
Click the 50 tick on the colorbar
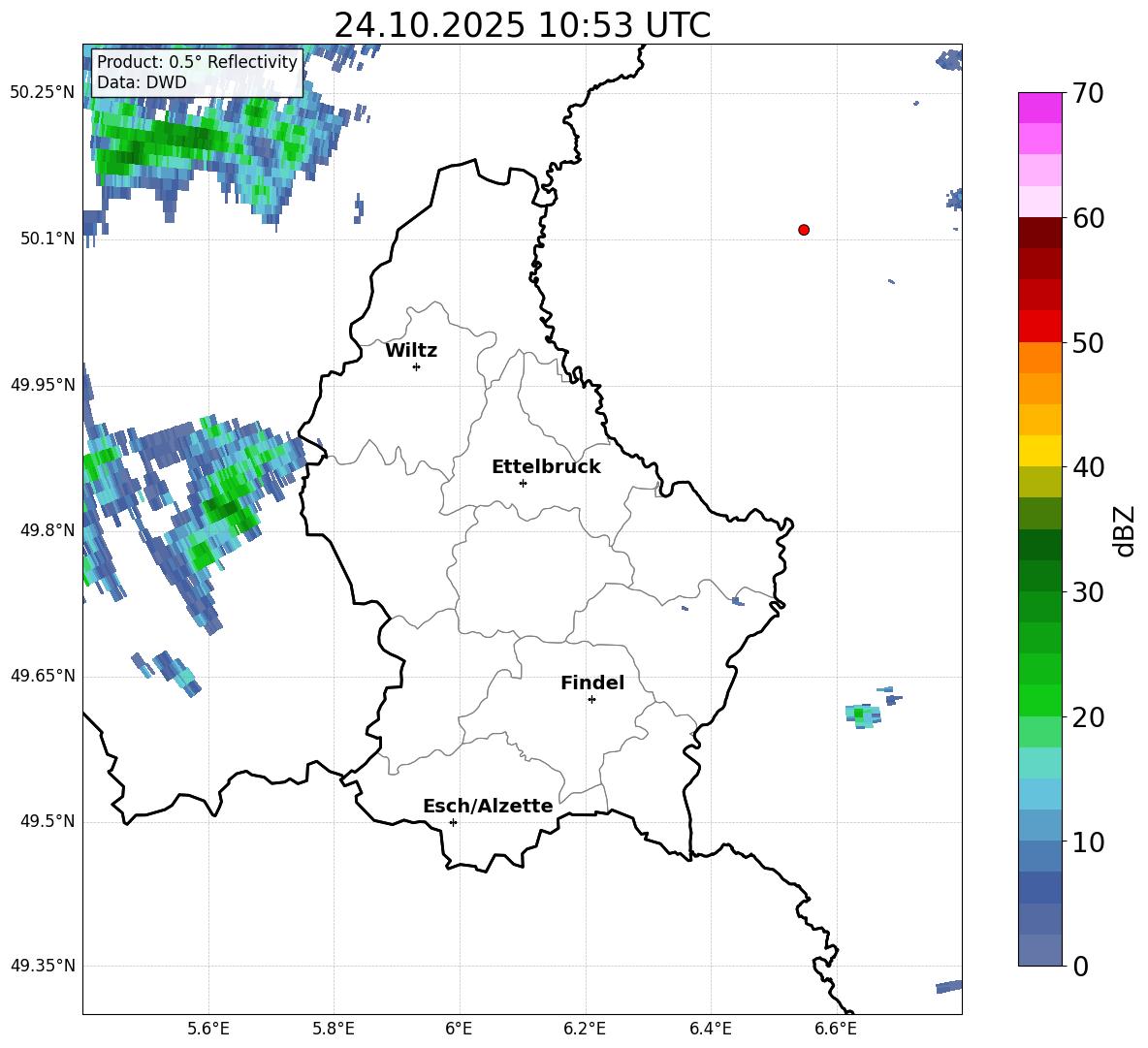coord(1088,342)
